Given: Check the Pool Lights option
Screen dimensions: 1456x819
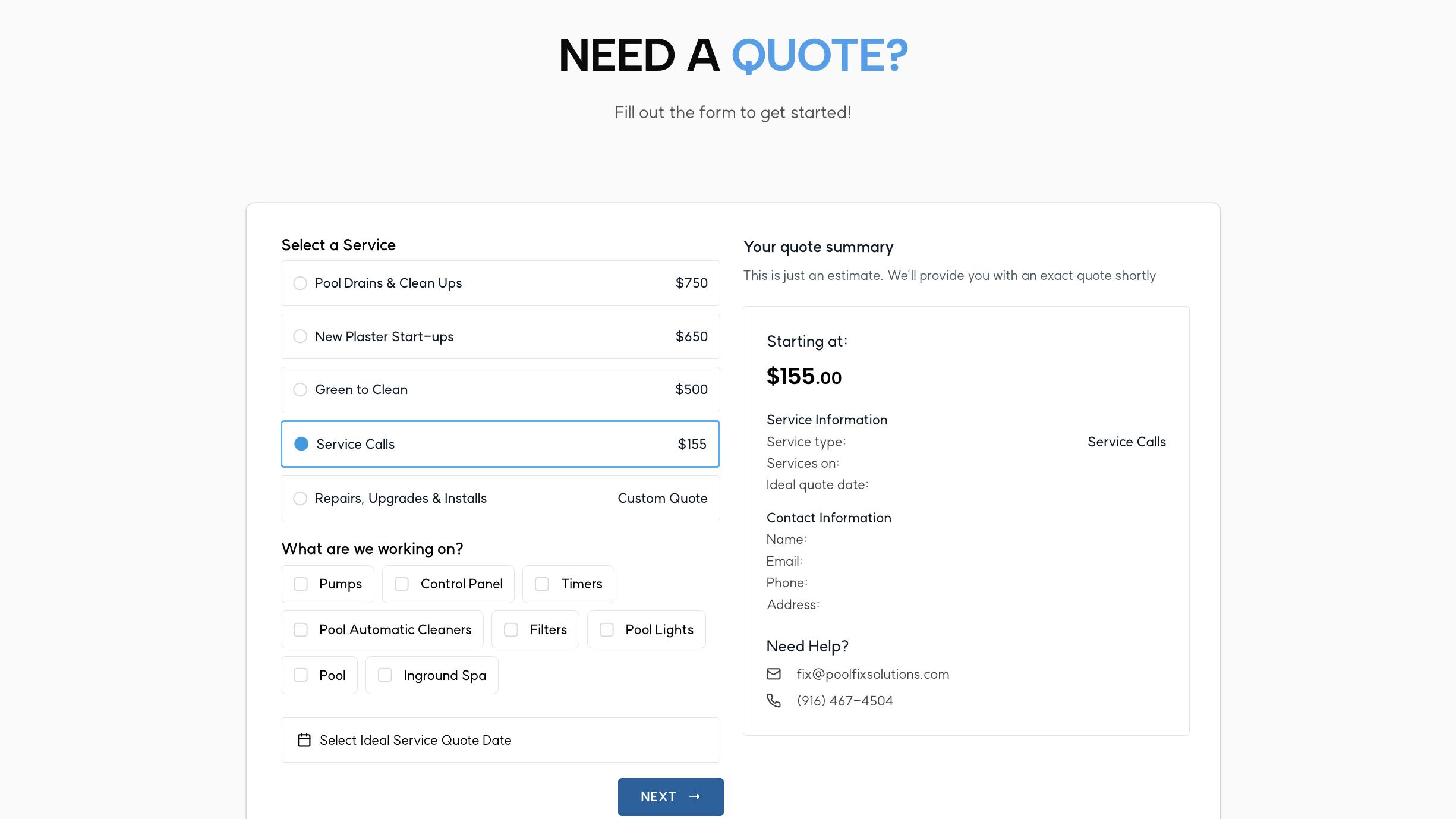Looking at the screenshot, I should click(x=606, y=629).
